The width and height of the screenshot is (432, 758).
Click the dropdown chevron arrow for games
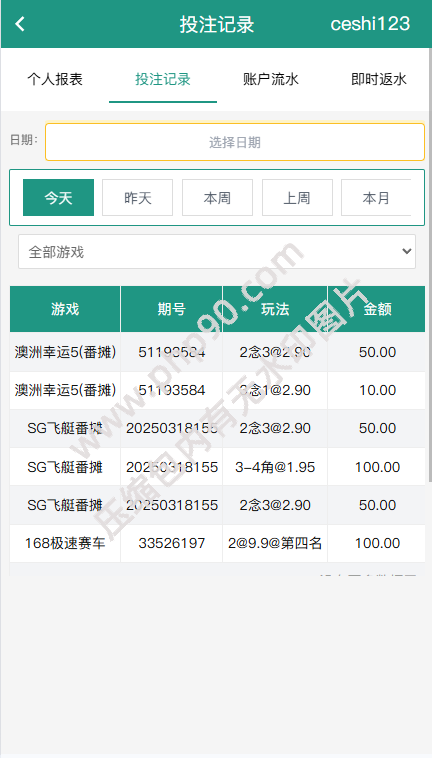click(x=407, y=251)
